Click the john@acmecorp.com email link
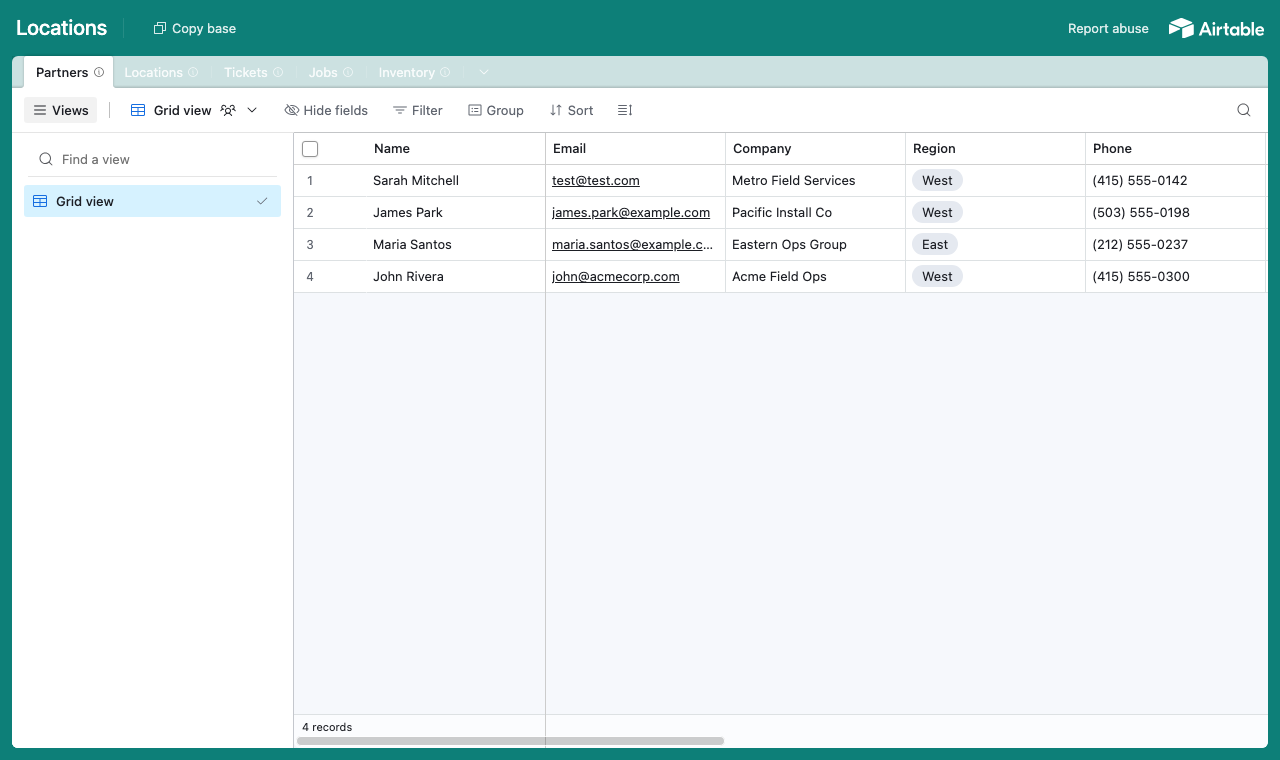The image size is (1280, 760). [x=616, y=277]
